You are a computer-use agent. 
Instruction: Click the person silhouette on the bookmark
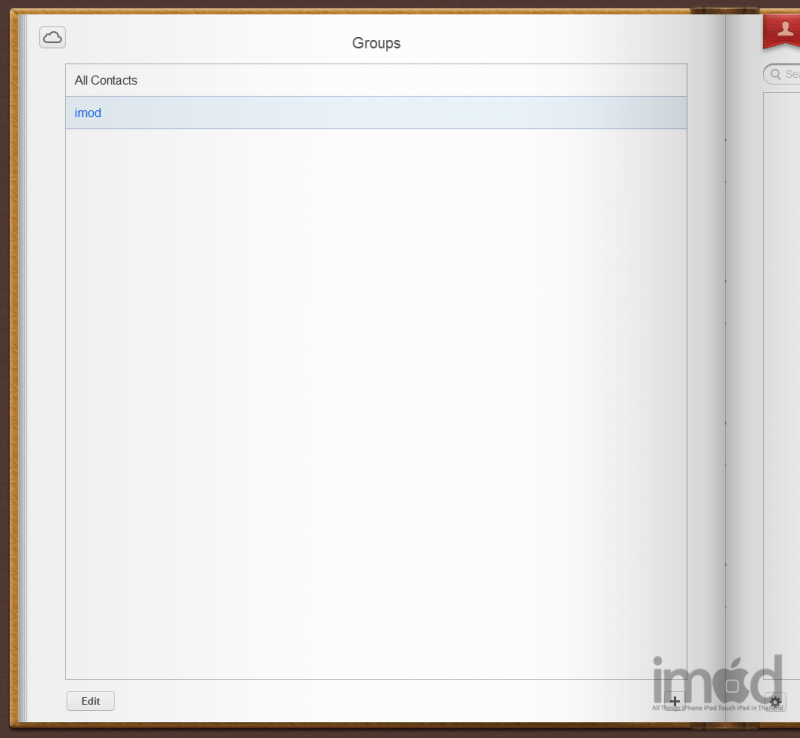pyautogui.click(x=786, y=27)
